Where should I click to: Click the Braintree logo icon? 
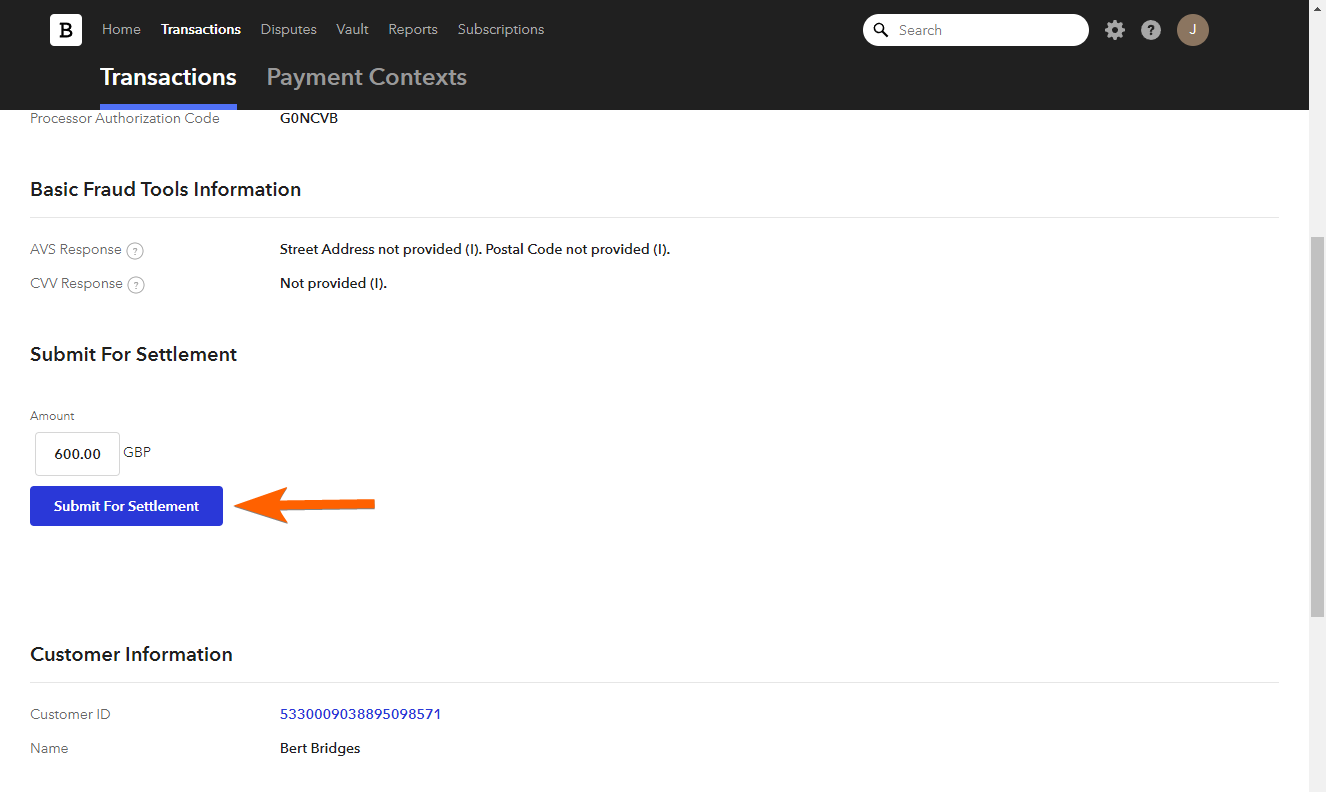[66, 30]
